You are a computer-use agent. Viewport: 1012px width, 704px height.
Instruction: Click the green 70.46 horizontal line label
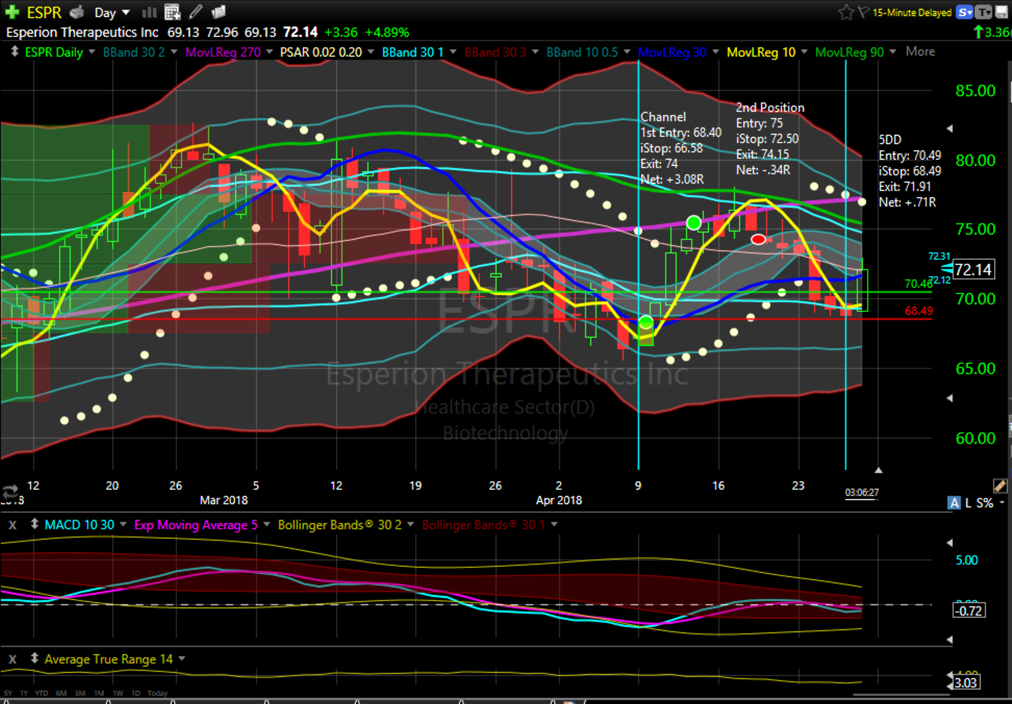pos(918,284)
